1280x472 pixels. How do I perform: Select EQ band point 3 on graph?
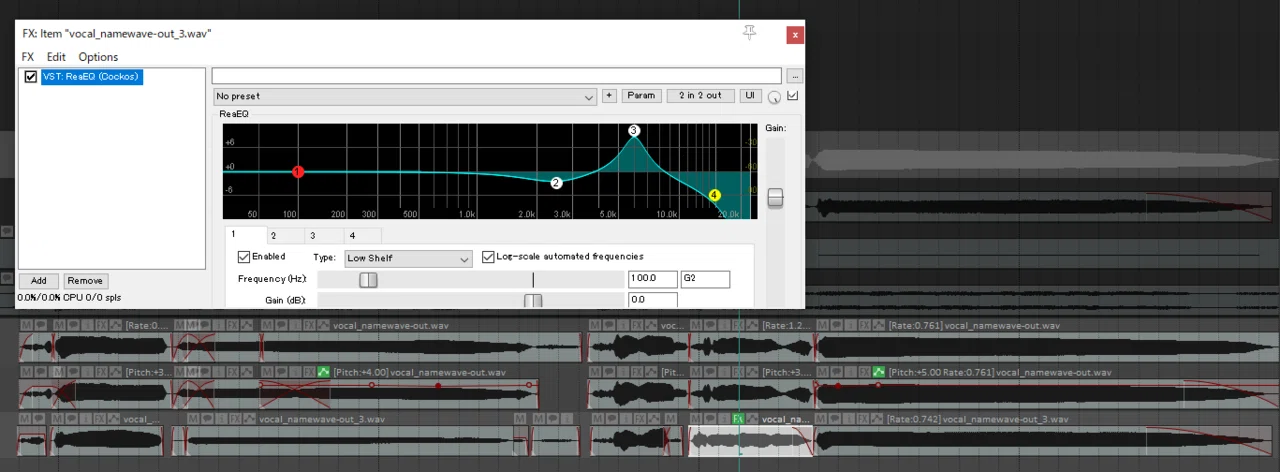[x=634, y=131]
